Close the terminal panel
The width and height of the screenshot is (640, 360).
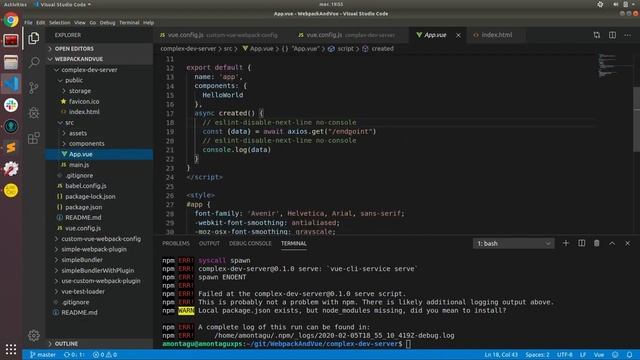tap(627, 243)
